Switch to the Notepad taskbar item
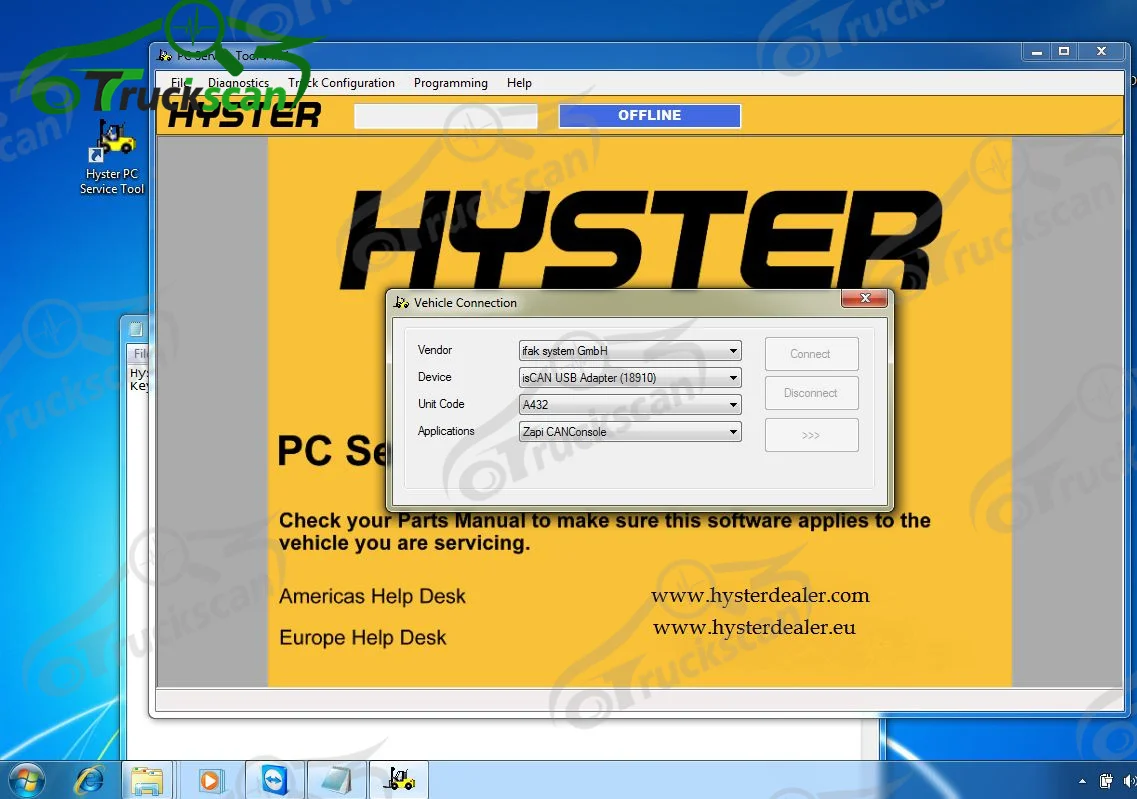The image size is (1137, 799). pyautogui.click(x=336, y=780)
